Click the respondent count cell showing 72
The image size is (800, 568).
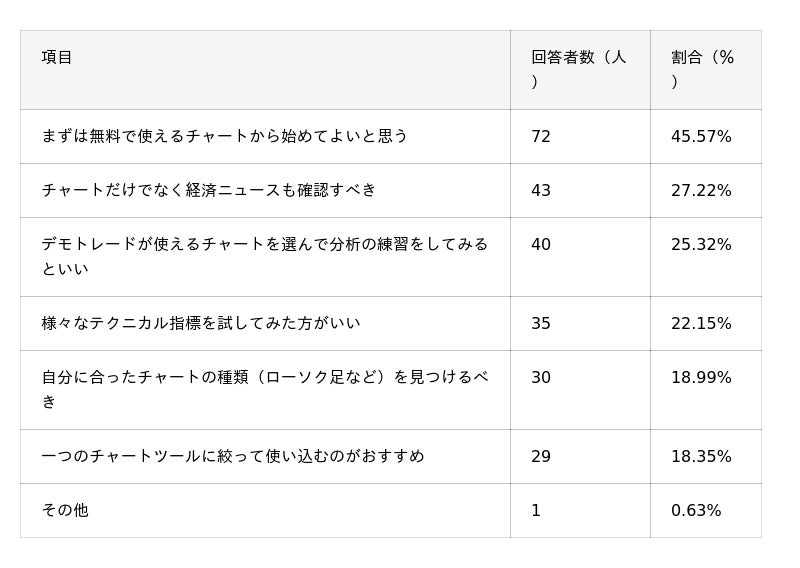pos(541,136)
